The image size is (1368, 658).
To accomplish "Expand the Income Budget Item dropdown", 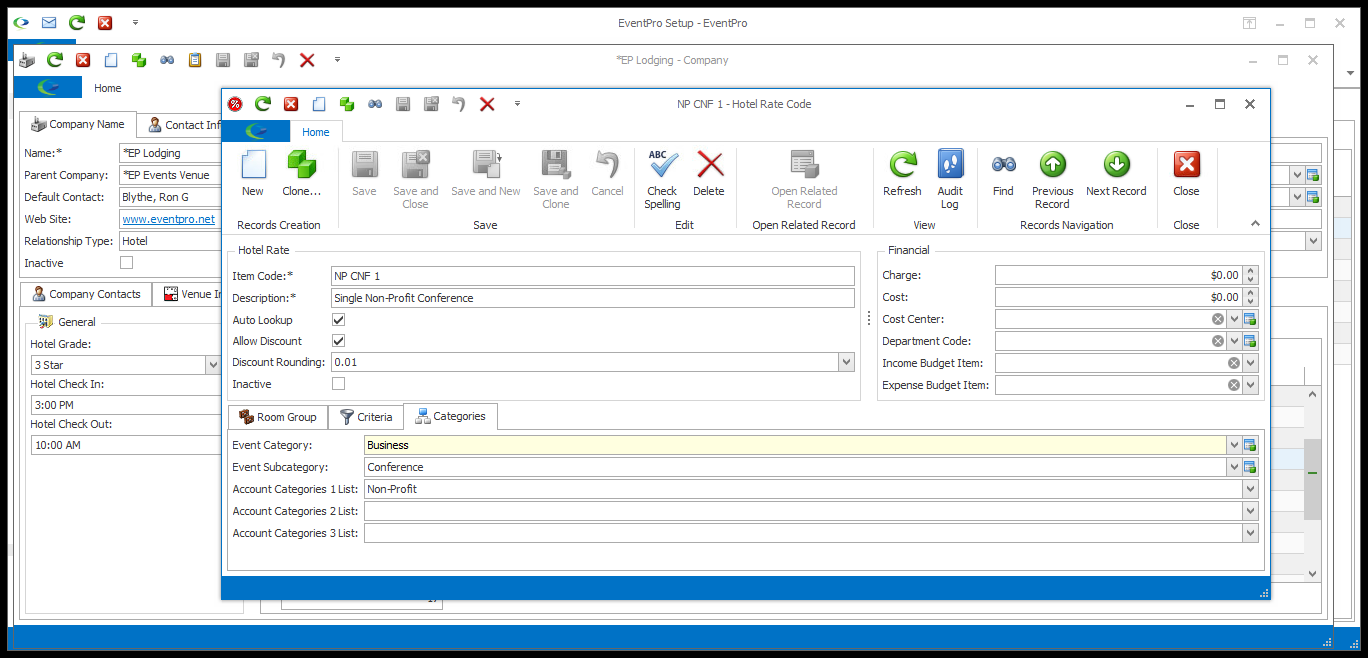I will click(1250, 363).
